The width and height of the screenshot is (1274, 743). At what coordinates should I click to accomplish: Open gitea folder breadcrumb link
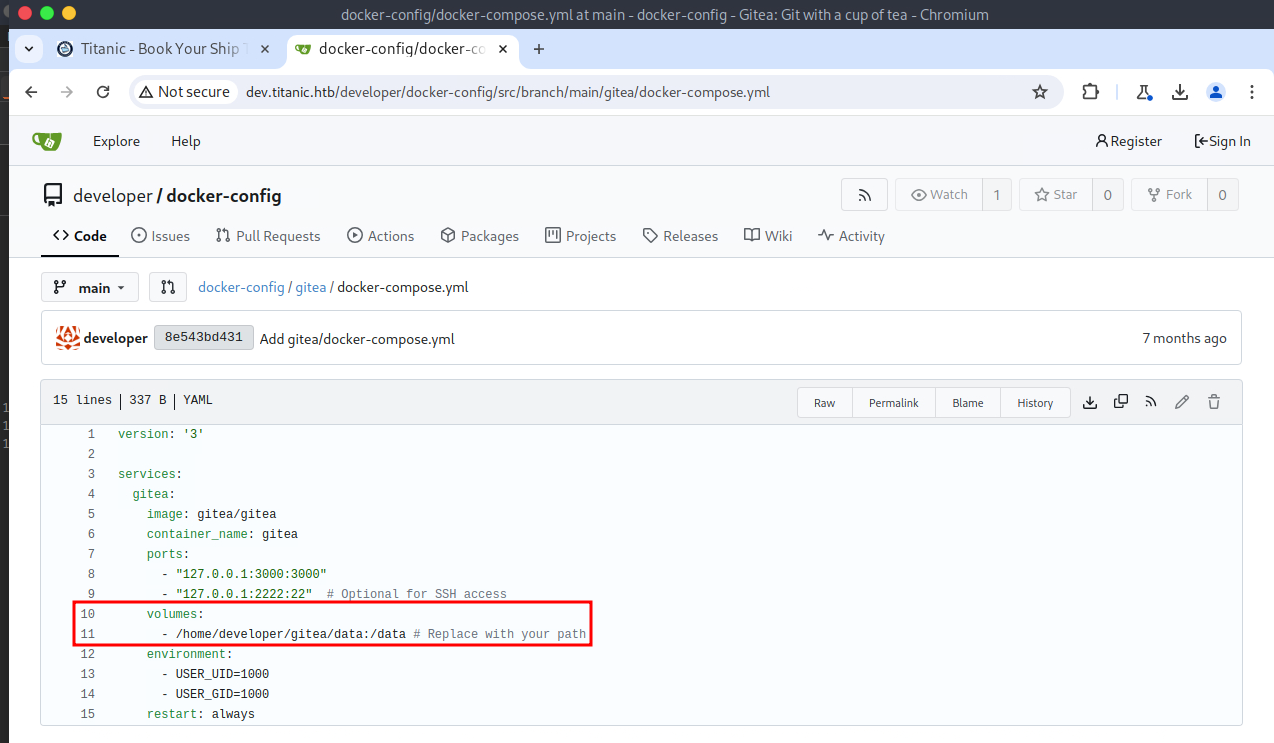click(x=311, y=287)
